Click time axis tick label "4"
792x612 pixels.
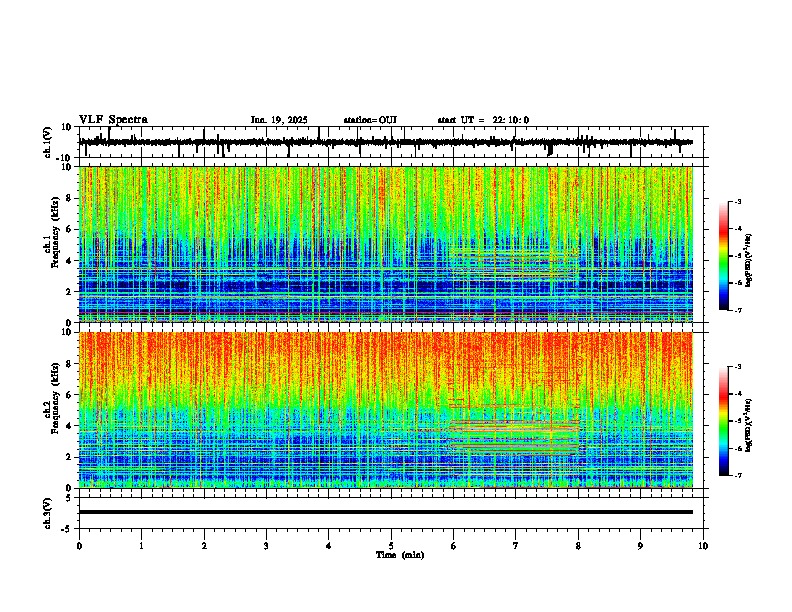point(329,546)
